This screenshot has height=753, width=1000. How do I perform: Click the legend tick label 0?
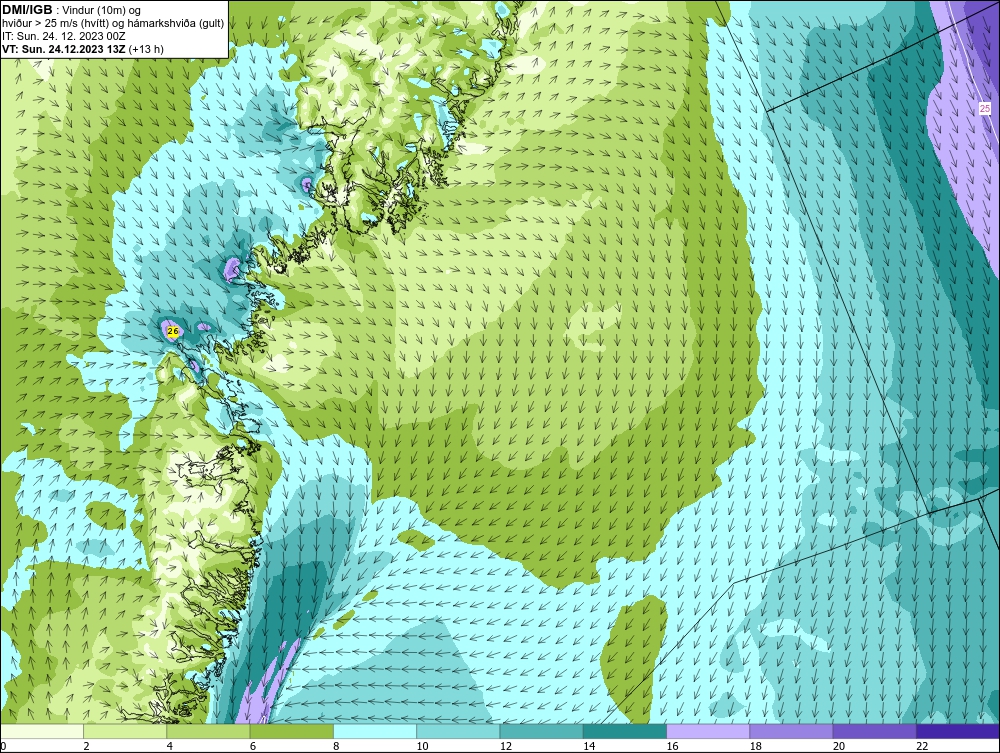pos(3,746)
